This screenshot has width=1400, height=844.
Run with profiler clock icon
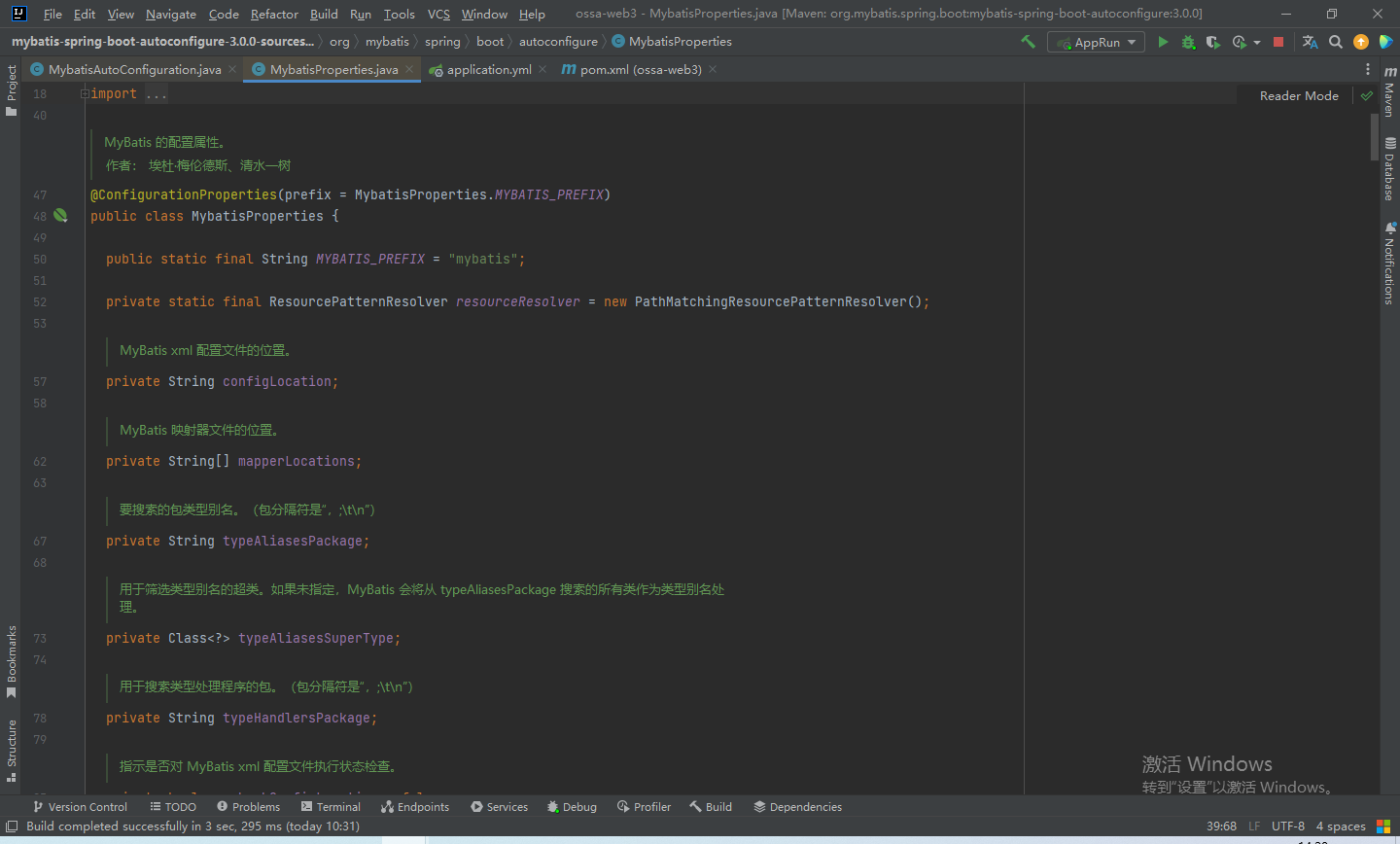tap(1239, 42)
